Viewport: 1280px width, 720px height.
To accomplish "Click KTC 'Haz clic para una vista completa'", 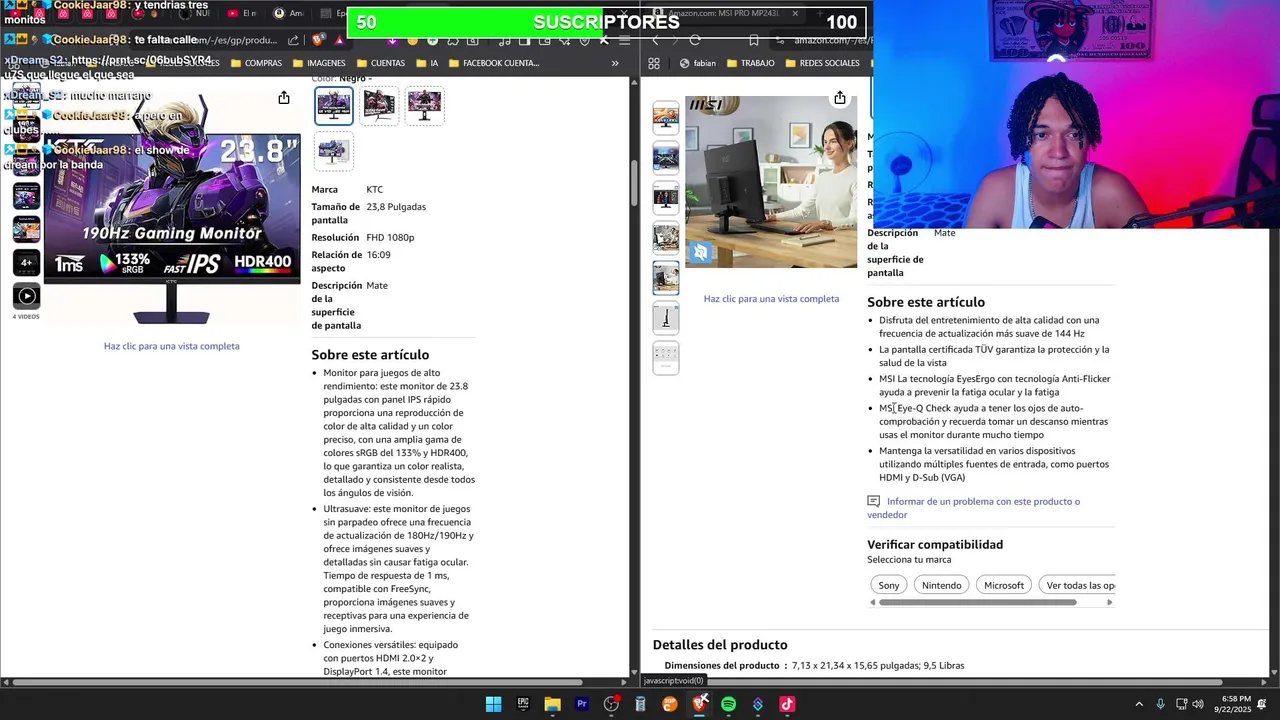I will 172,346.
